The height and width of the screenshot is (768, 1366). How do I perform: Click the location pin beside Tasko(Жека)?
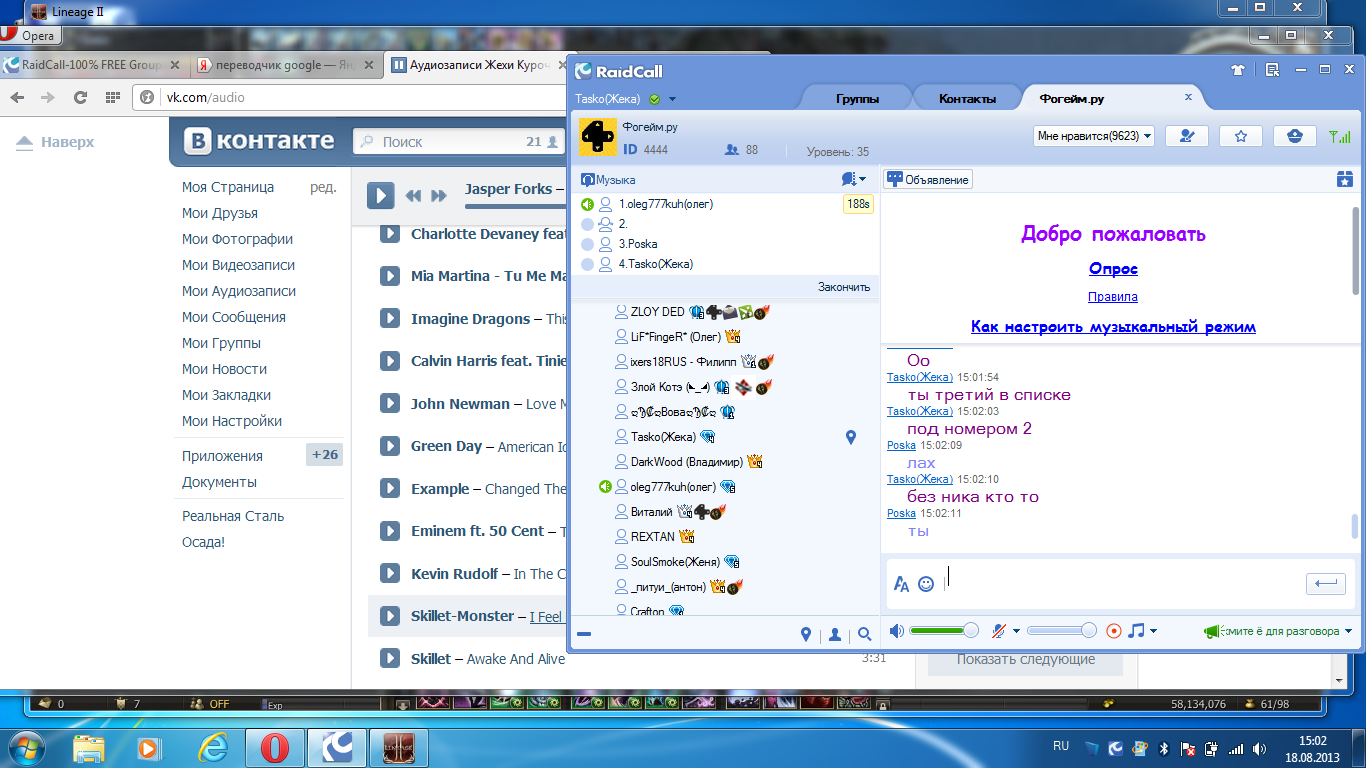tap(851, 437)
